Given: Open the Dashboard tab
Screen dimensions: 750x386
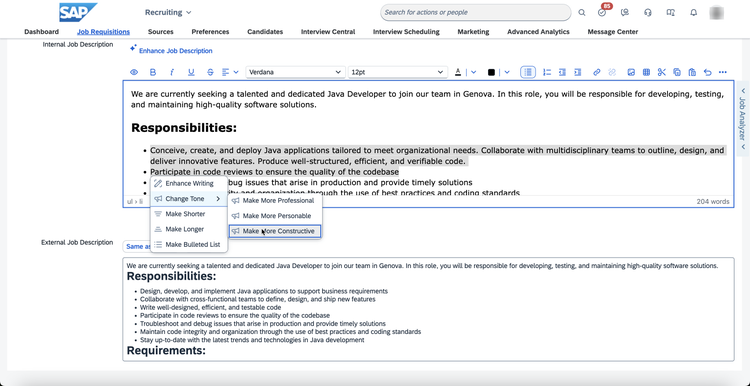Looking at the screenshot, I should coord(42,32).
